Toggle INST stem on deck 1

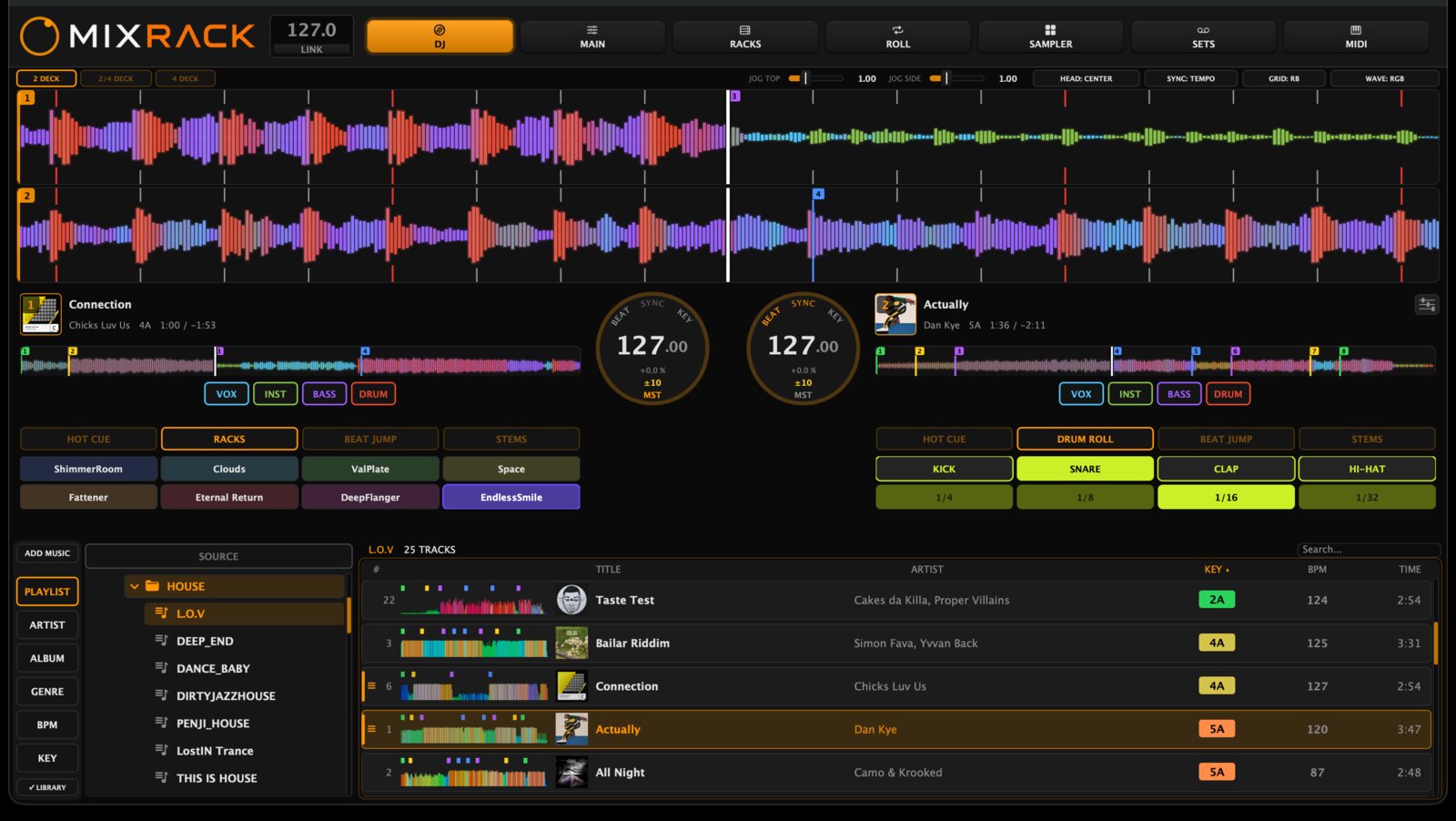tap(275, 394)
